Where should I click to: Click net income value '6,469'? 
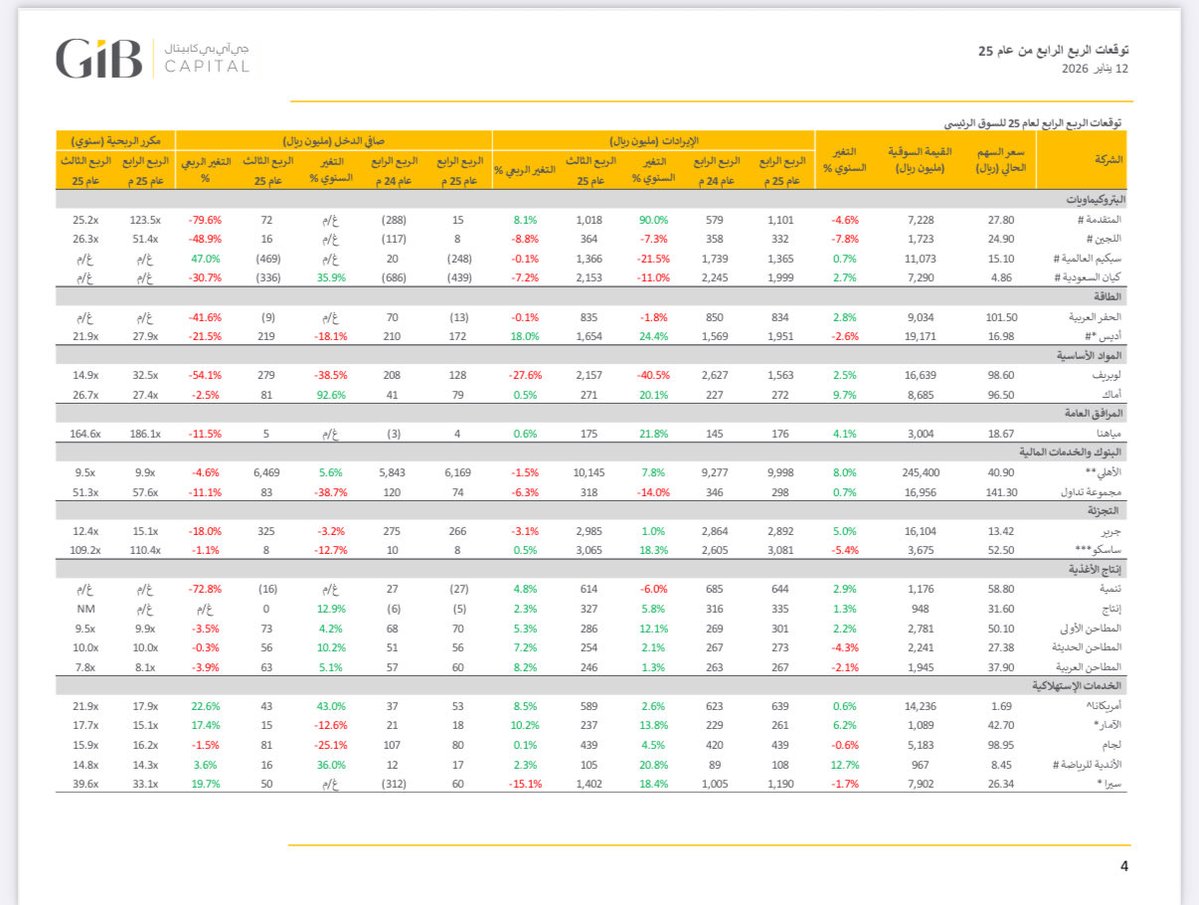(x=266, y=473)
